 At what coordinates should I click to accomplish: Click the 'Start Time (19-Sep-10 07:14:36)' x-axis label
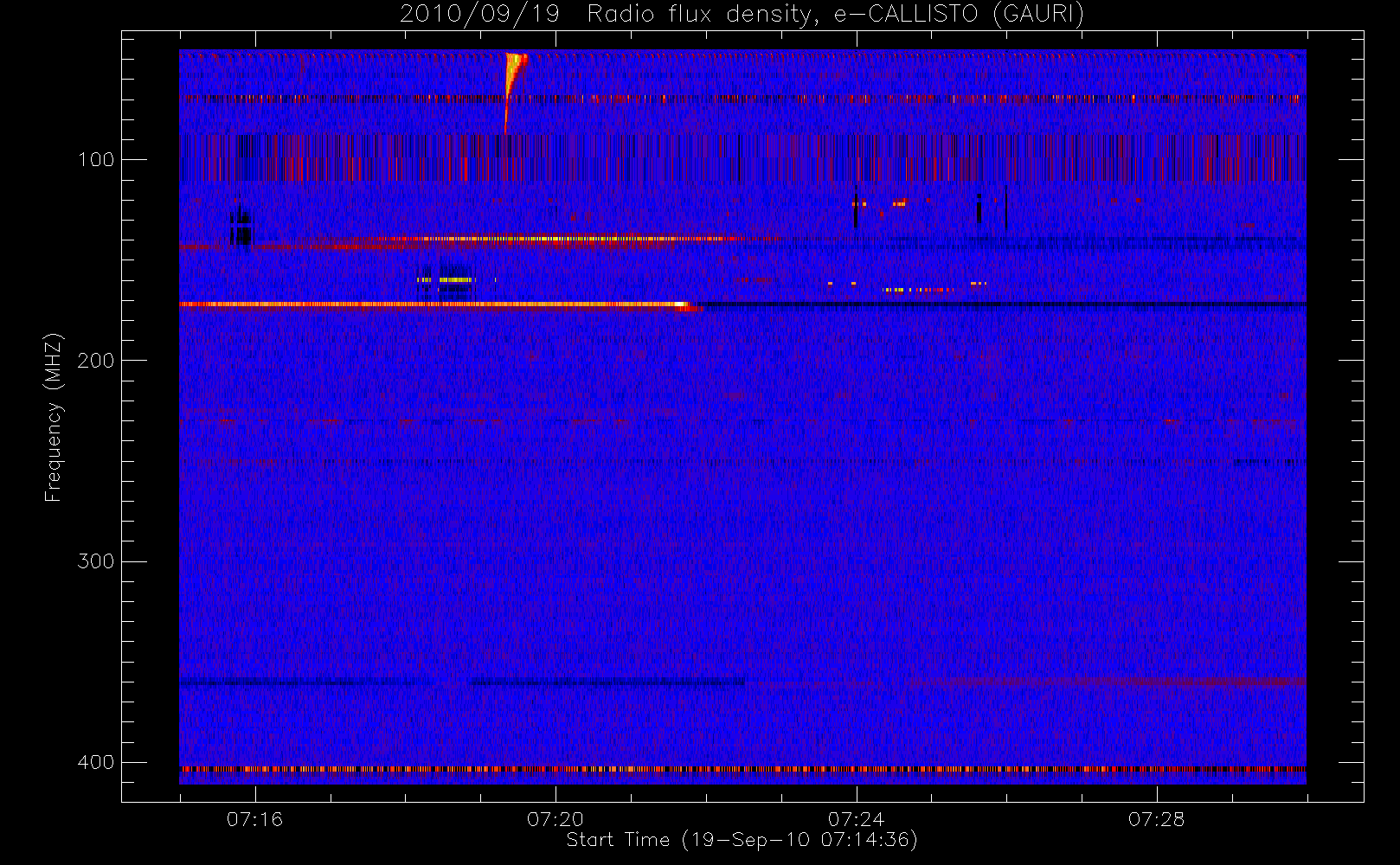coord(742,840)
